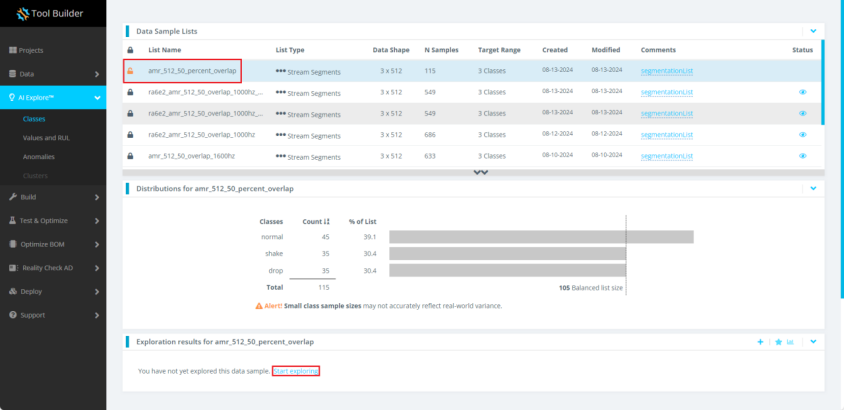Collapse the Exploration results panel
This screenshot has height=410, width=844.
pos(813,342)
